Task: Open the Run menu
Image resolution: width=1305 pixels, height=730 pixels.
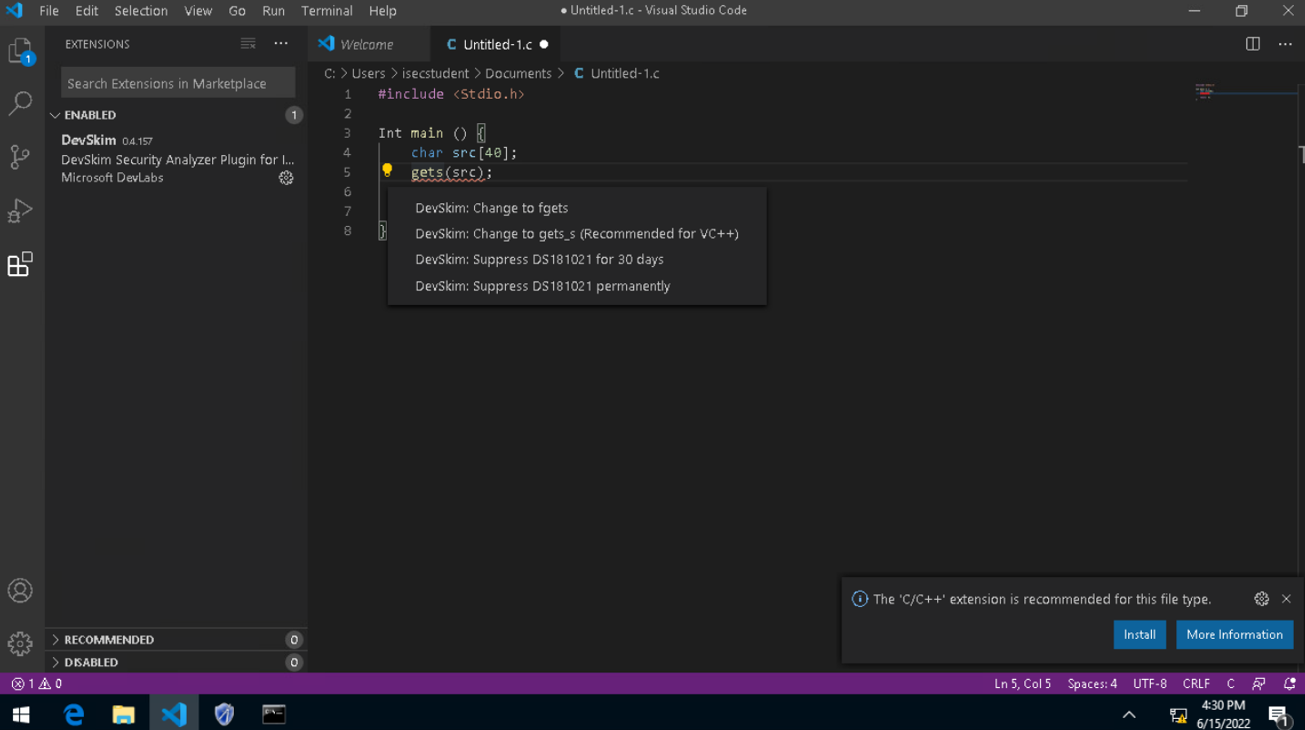Action: click(273, 11)
